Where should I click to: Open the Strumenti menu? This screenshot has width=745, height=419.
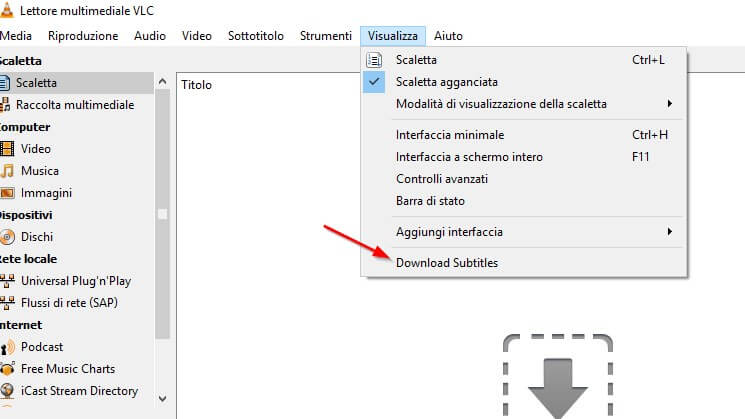(325, 36)
